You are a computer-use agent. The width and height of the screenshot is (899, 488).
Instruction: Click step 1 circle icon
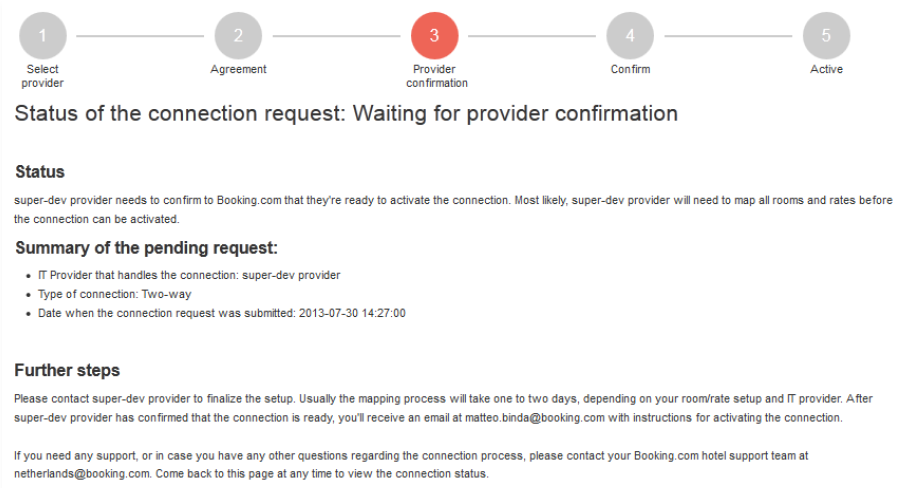[42, 36]
